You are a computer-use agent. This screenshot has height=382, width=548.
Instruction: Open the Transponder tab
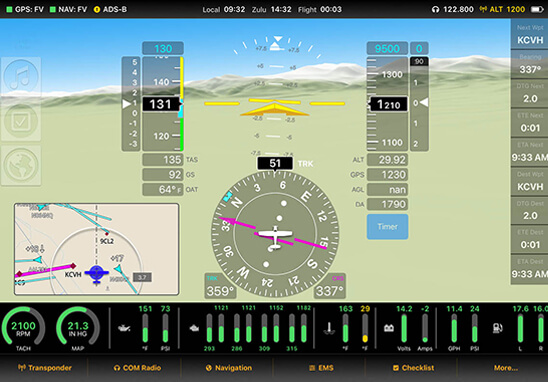45,368
